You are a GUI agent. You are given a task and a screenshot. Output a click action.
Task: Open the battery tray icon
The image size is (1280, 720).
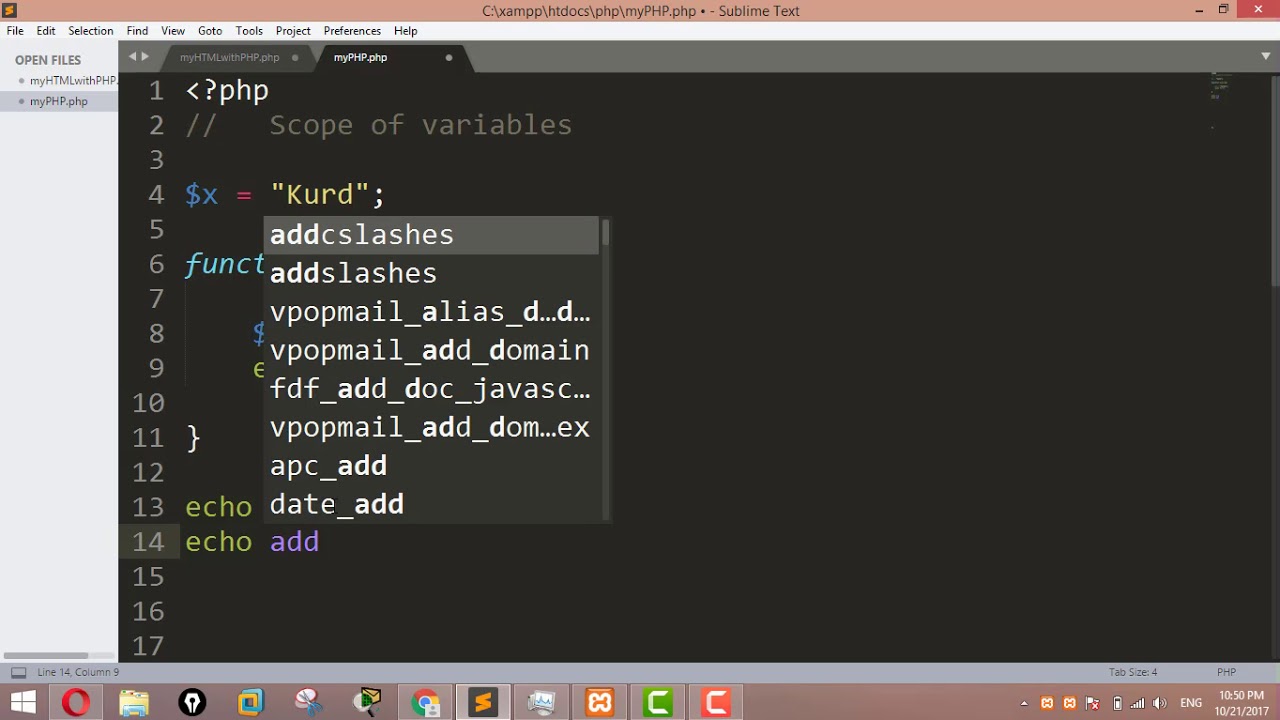tap(1117, 703)
